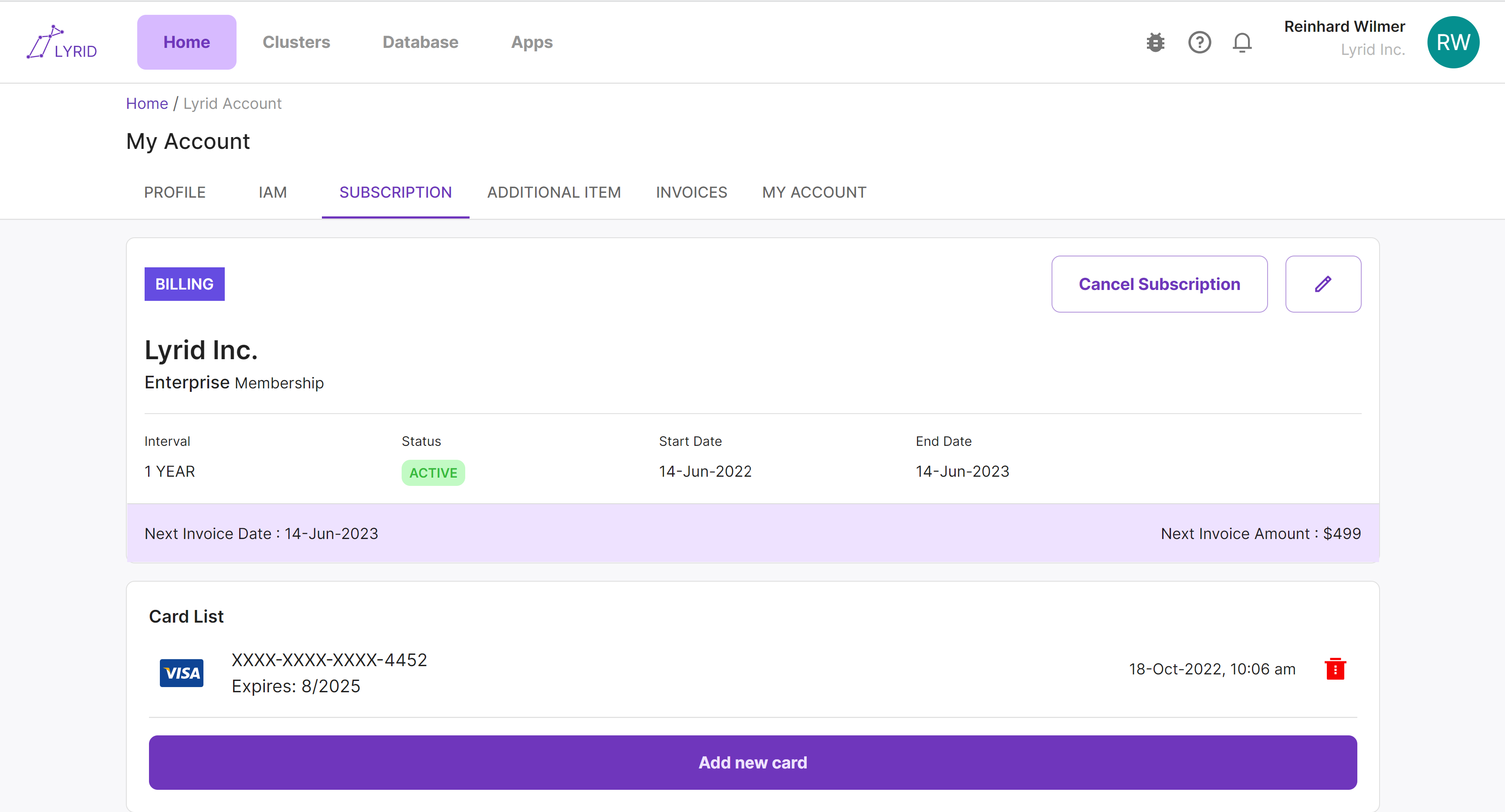Open the My Account tab
The image size is (1505, 812).
click(814, 192)
